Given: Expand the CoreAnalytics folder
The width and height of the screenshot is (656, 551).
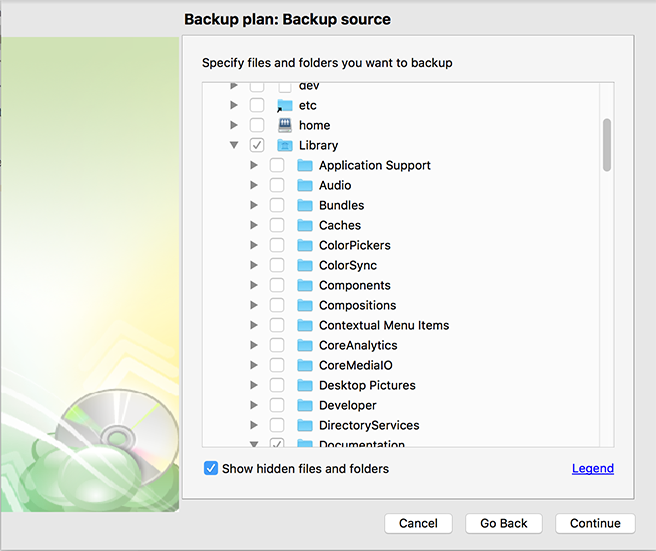Looking at the screenshot, I should 254,345.
